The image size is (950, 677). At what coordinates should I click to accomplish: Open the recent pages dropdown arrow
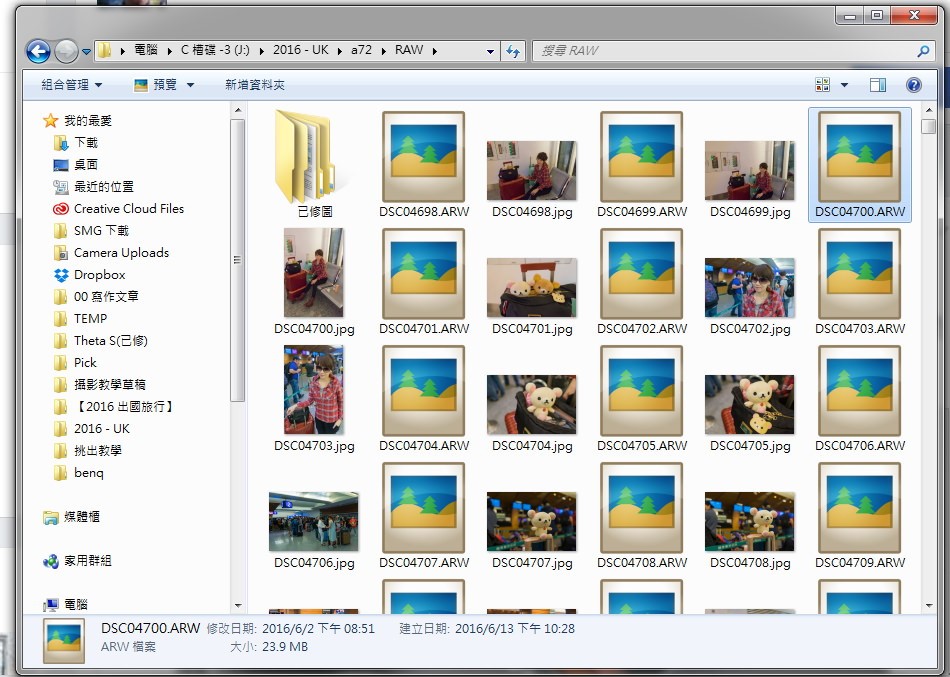(87, 51)
